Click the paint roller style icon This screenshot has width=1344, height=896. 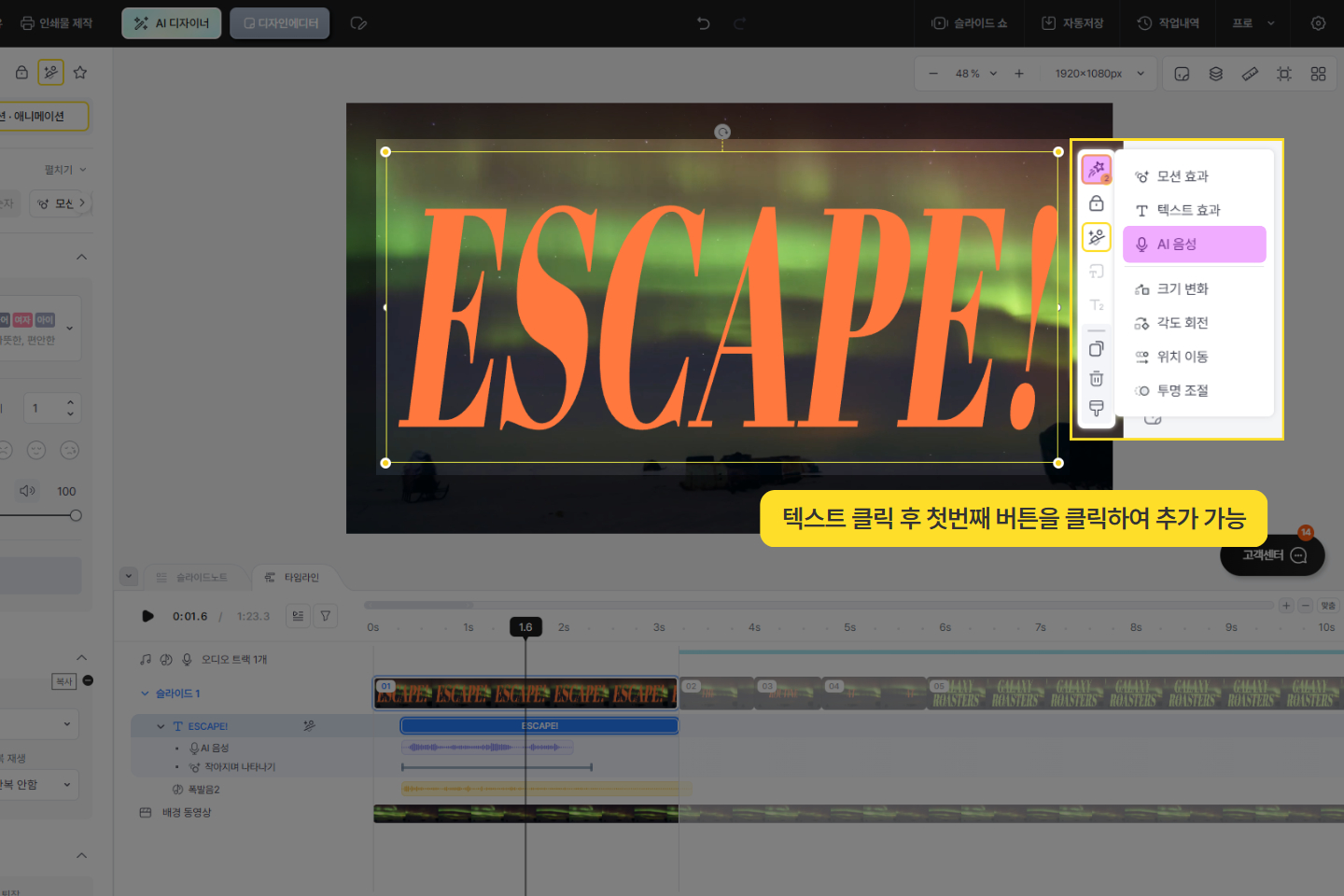(1096, 409)
